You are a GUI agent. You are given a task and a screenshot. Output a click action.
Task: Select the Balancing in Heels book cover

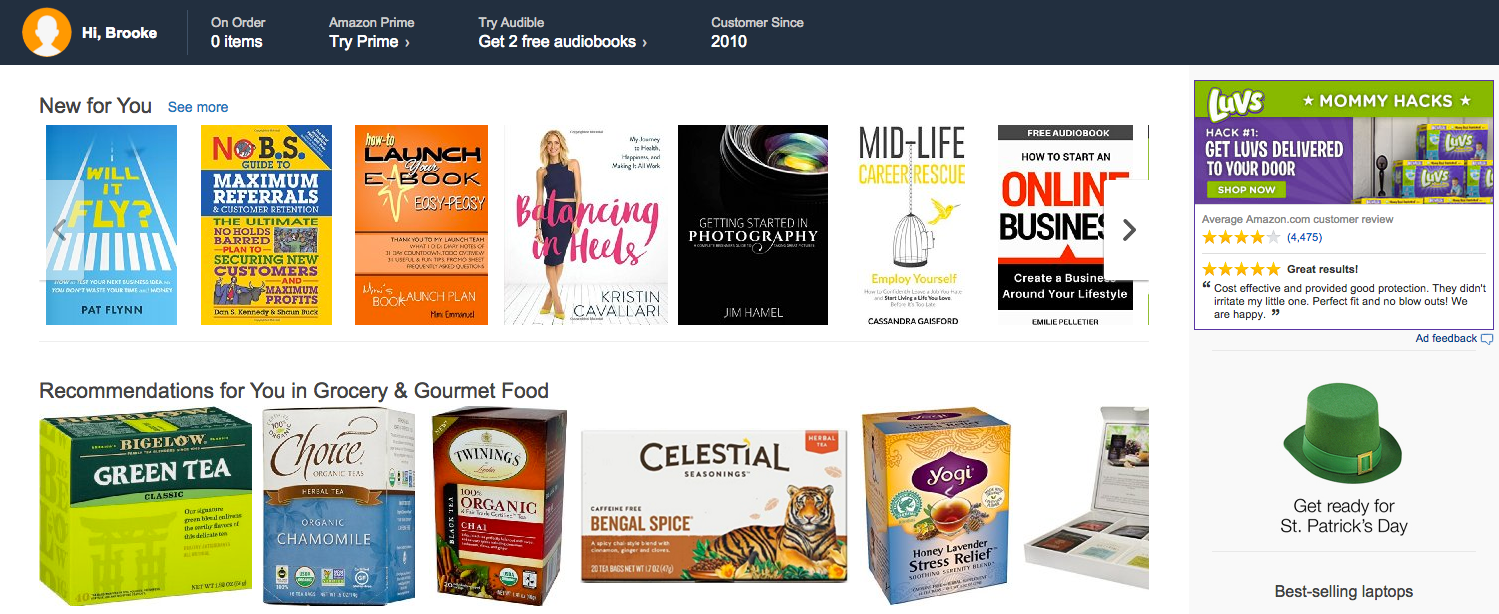click(x=586, y=225)
